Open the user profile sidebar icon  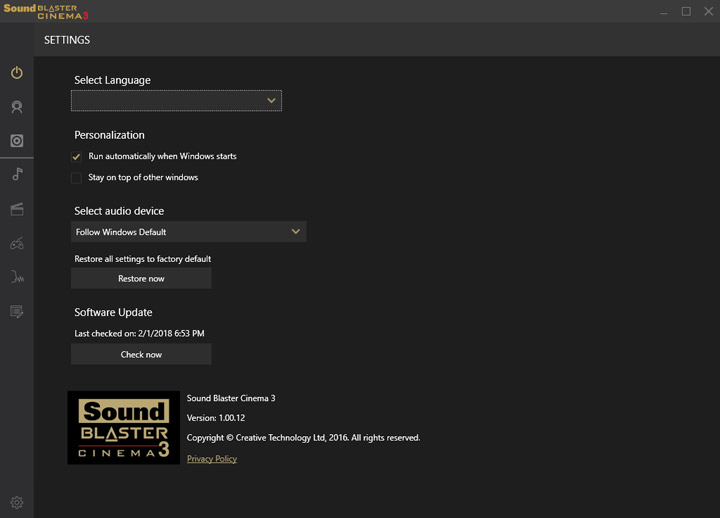click(x=17, y=107)
